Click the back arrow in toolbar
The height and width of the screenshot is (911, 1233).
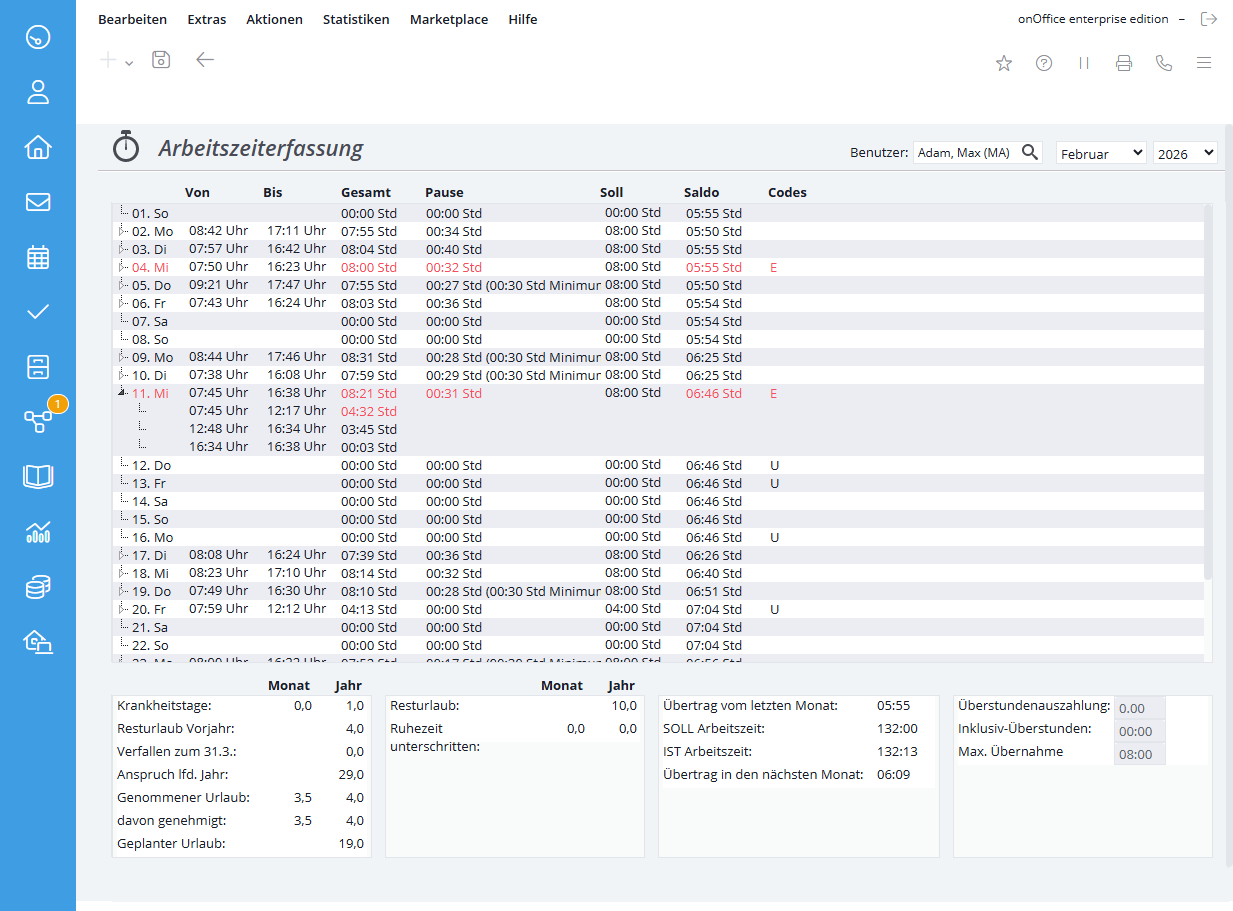pos(205,60)
